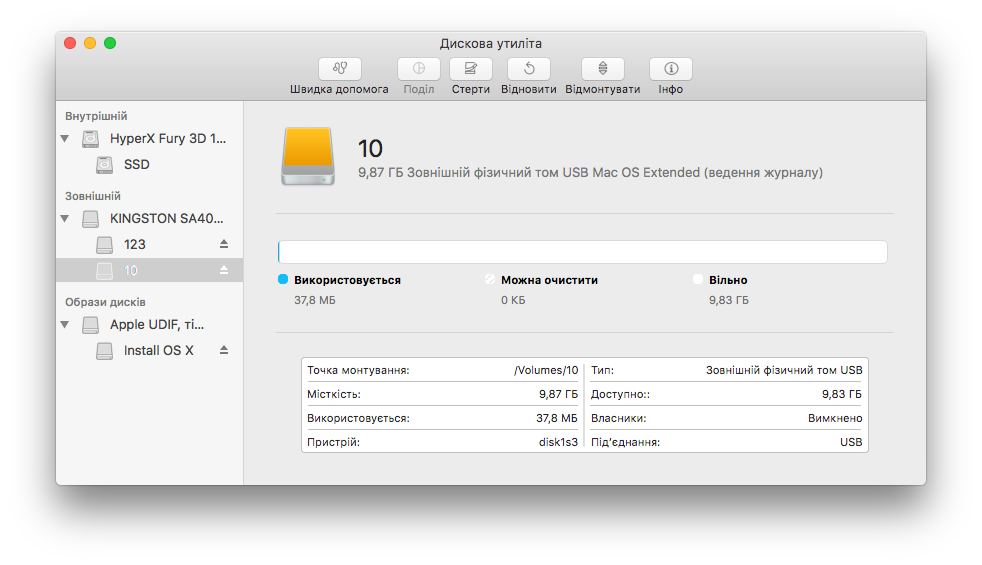
Task: Click the disk usage bar
Action: (x=582, y=252)
